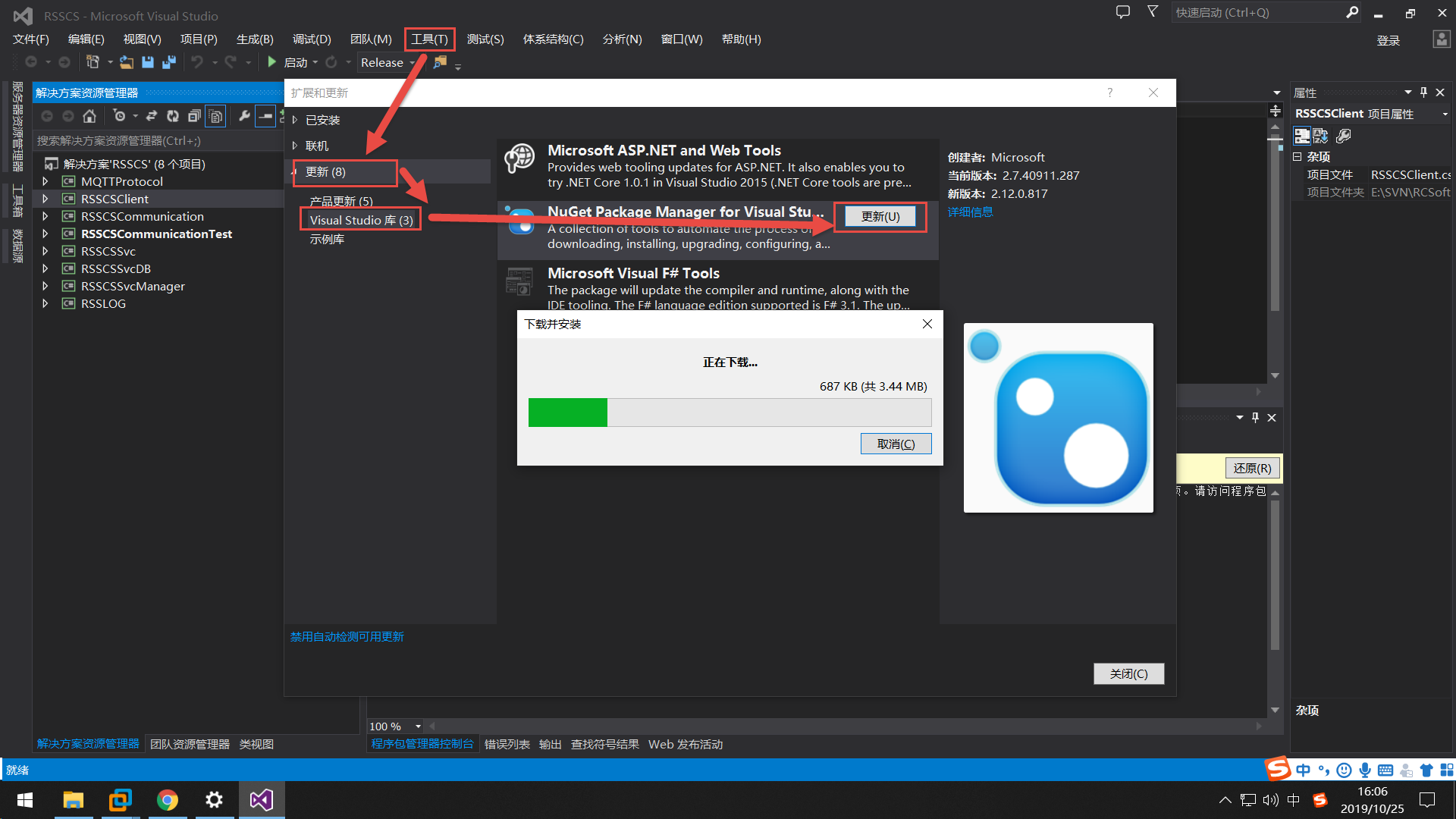Select the Home icon in Solution Explorer toolbar

(x=89, y=115)
